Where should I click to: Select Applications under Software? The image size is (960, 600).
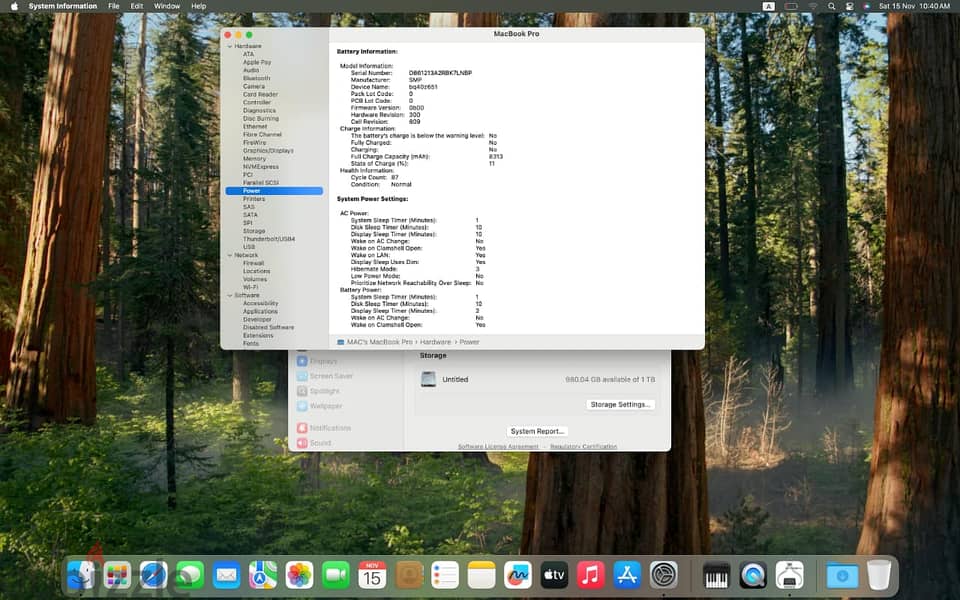(260, 311)
